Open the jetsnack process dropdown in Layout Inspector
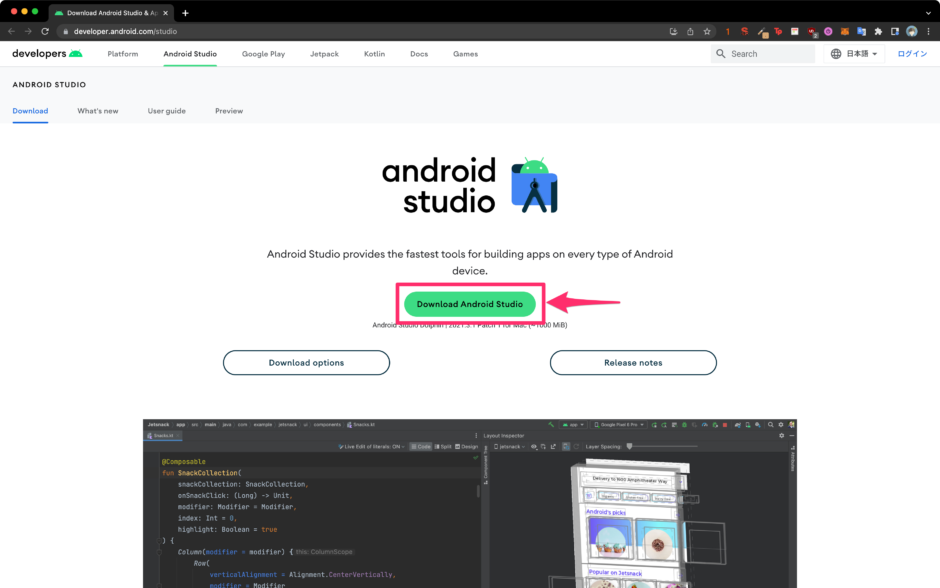The height and width of the screenshot is (588, 940). pos(509,448)
